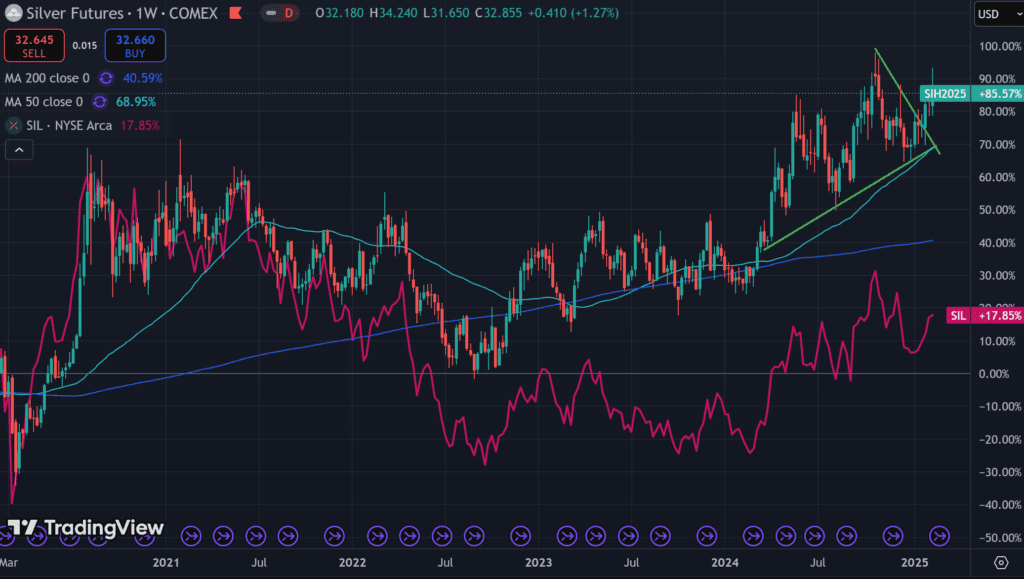Click the red flag icon beside COMEX
Screen dimensions: 1024x579
pos(236,13)
